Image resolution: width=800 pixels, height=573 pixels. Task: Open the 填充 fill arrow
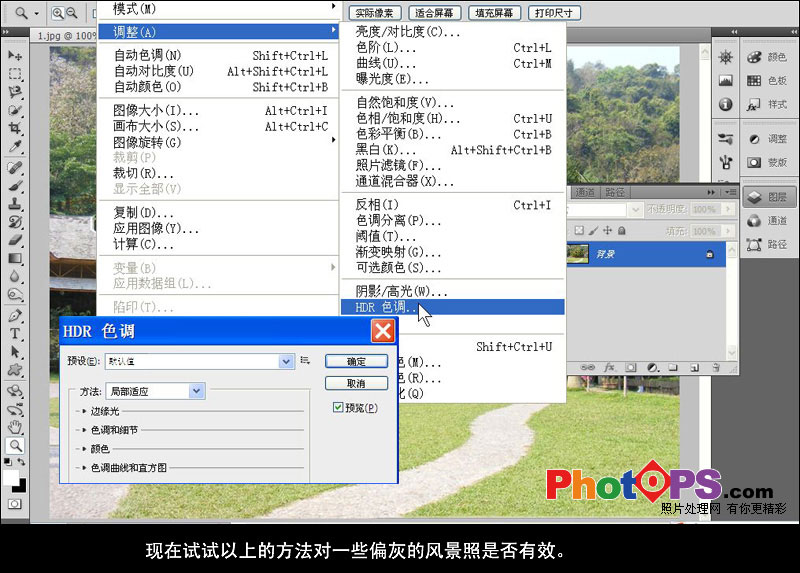(x=728, y=231)
